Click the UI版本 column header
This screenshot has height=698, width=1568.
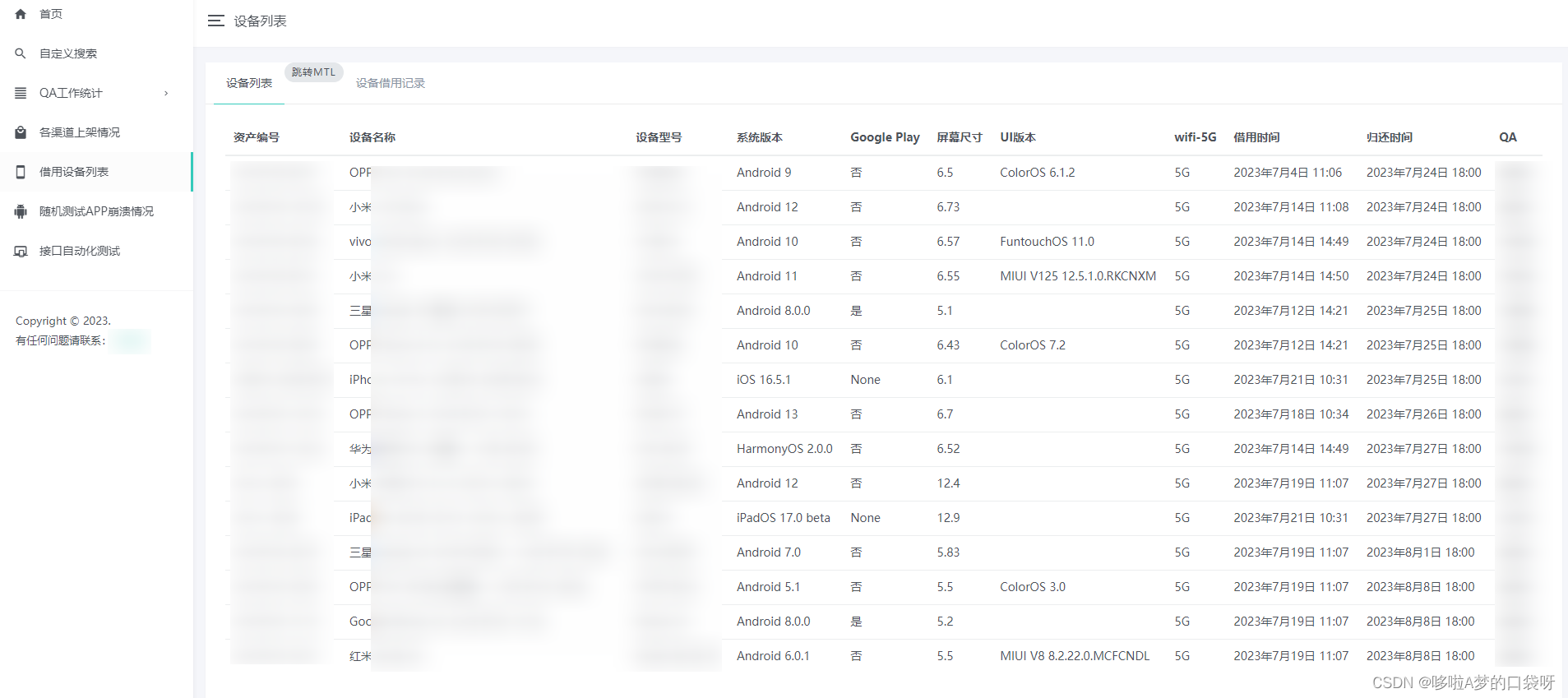point(1018,137)
